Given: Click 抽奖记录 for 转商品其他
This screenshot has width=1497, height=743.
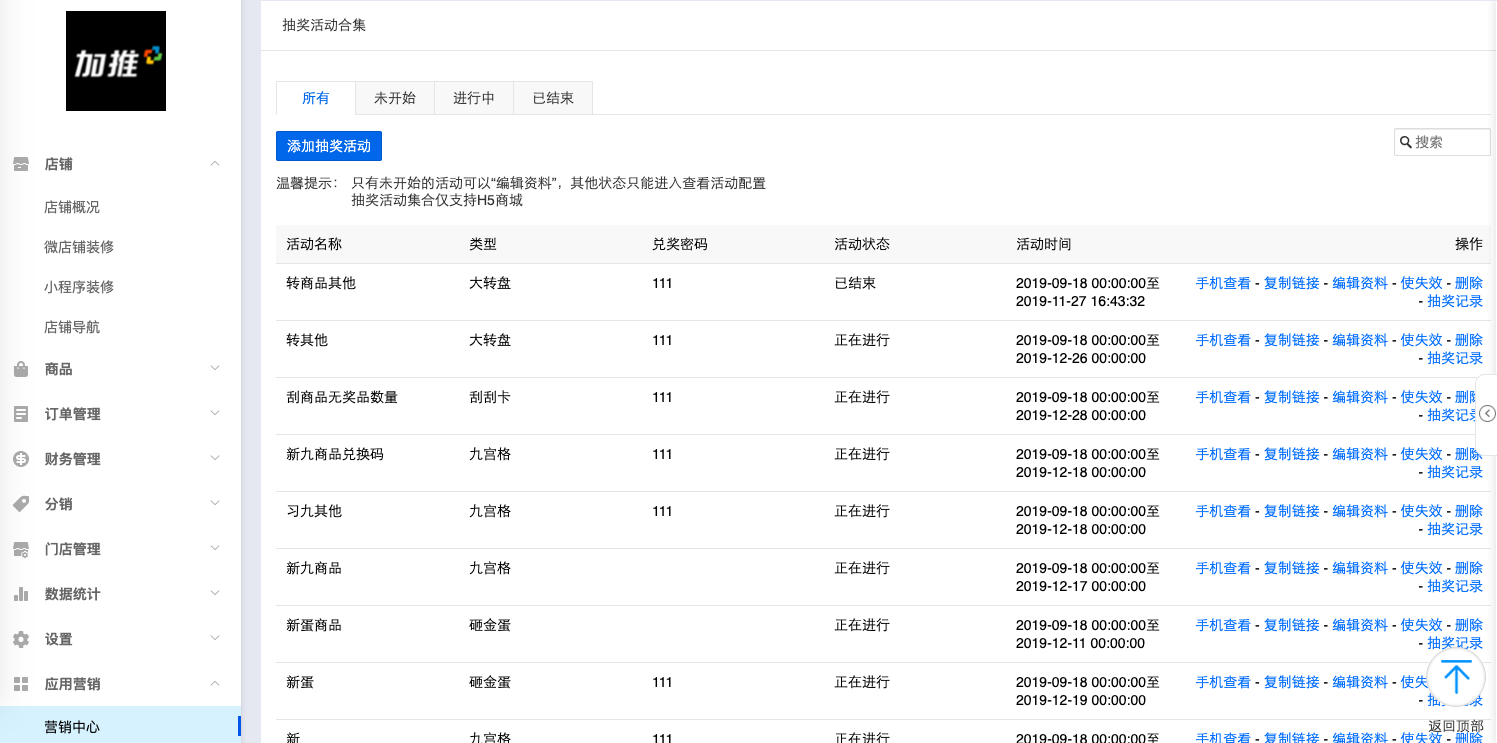Looking at the screenshot, I should [x=1455, y=301].
